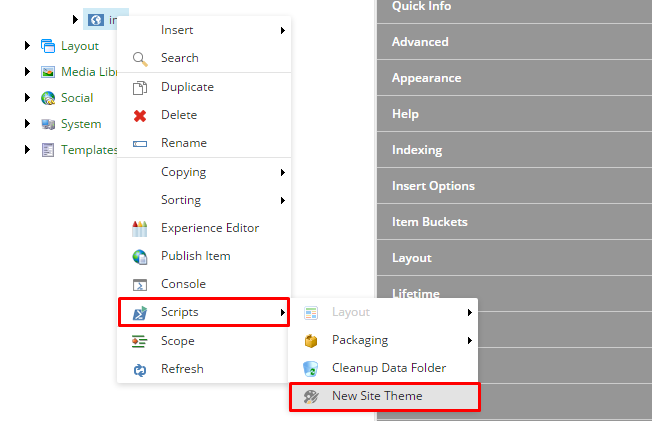Click the Experience Editor crayons icon

pyautogui.click(x=140, y=229)
